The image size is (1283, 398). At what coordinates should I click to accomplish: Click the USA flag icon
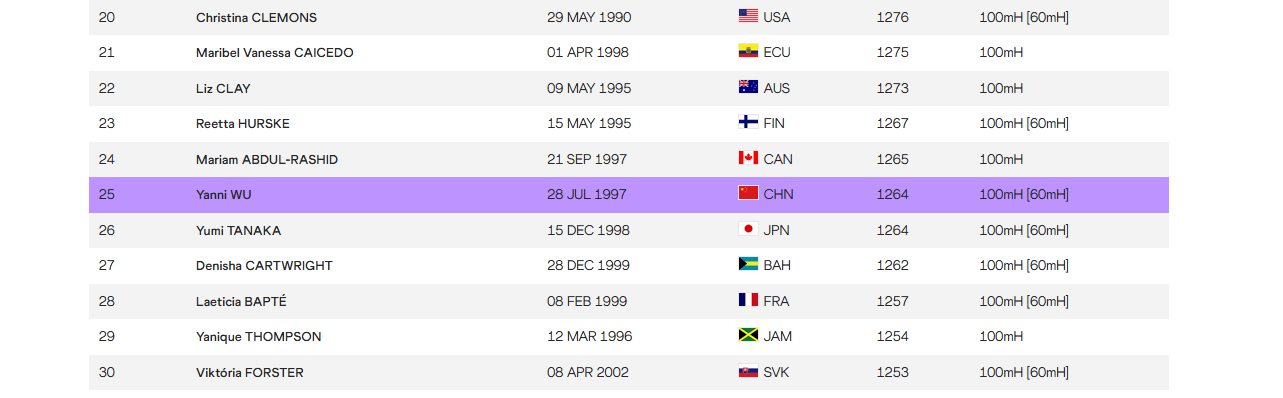[x=748, y=16]
